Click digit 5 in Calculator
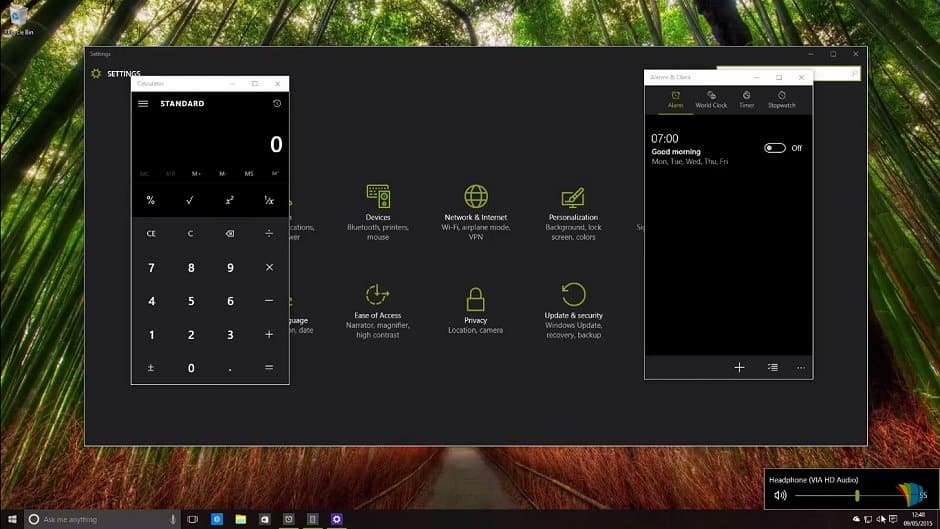Viewport: 940px width, 529px height. point(190,301)
